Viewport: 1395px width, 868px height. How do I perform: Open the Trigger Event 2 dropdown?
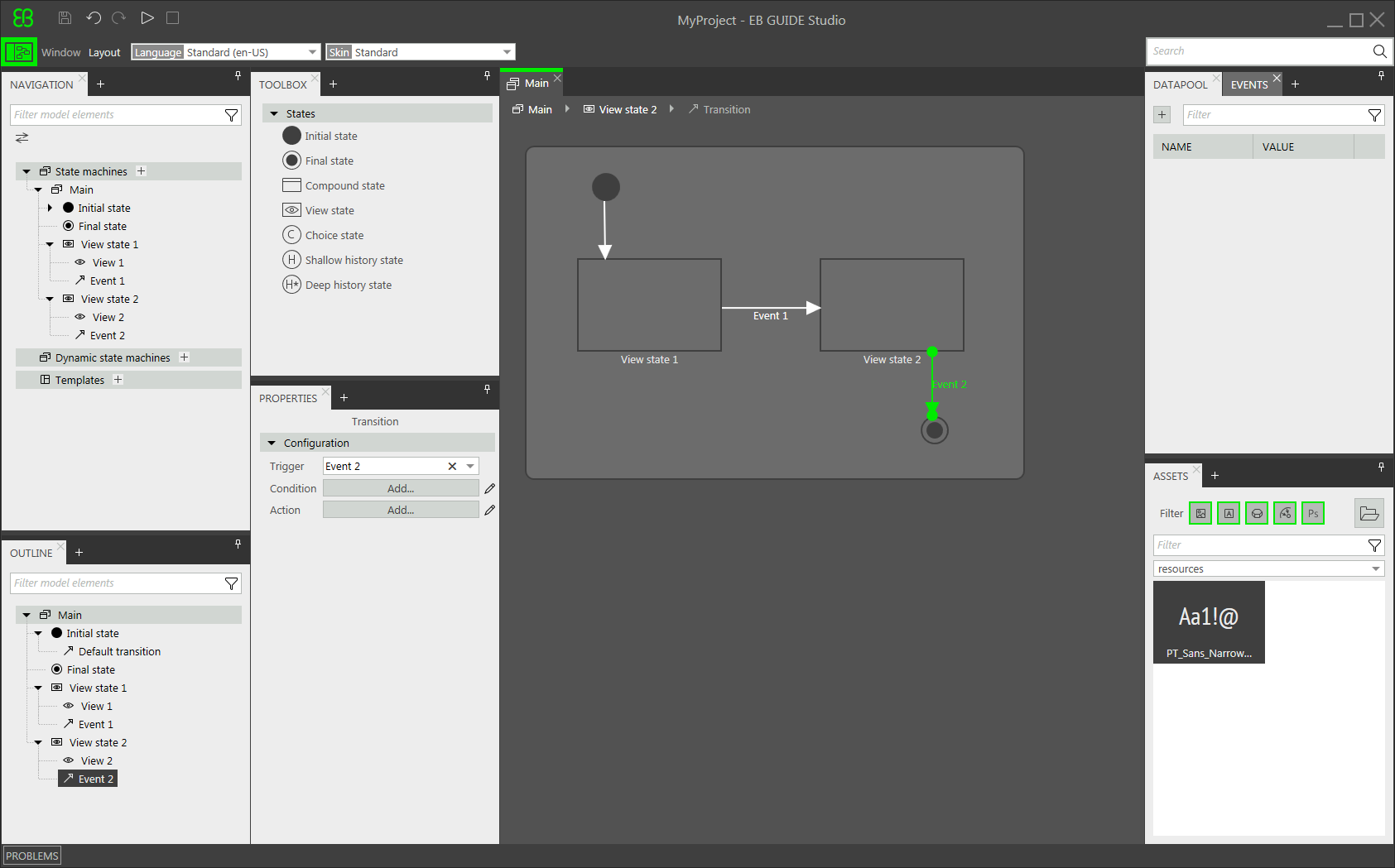pyautogui.click(x=470, y=466)
